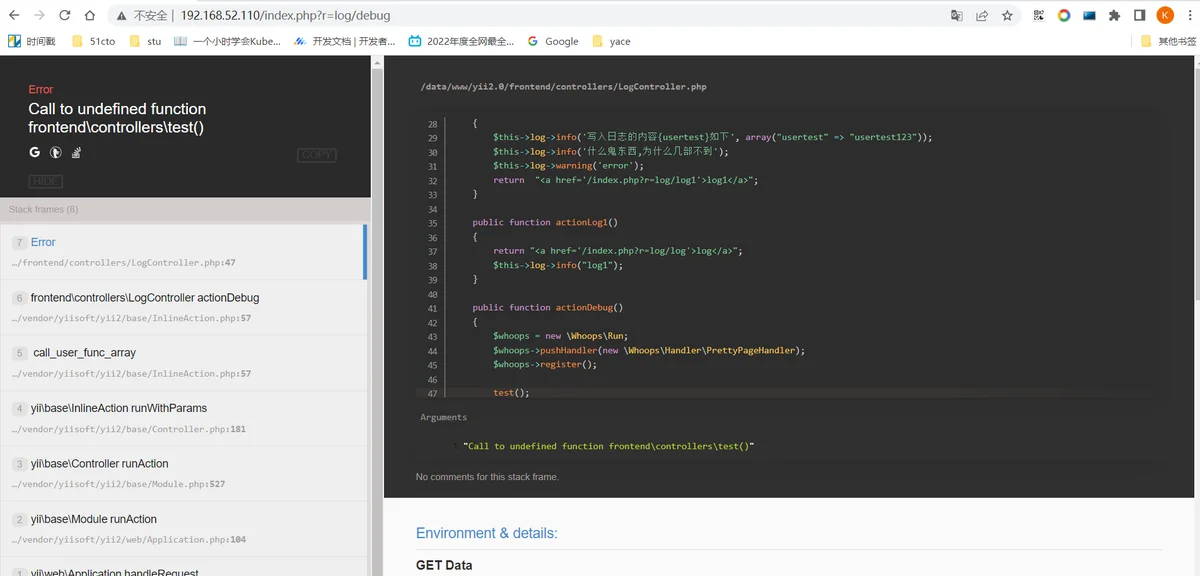Click the actionDebug function declaration line
Image resolution: width=1200 pixels, height=576 pixels.
[x=548, y=308]
